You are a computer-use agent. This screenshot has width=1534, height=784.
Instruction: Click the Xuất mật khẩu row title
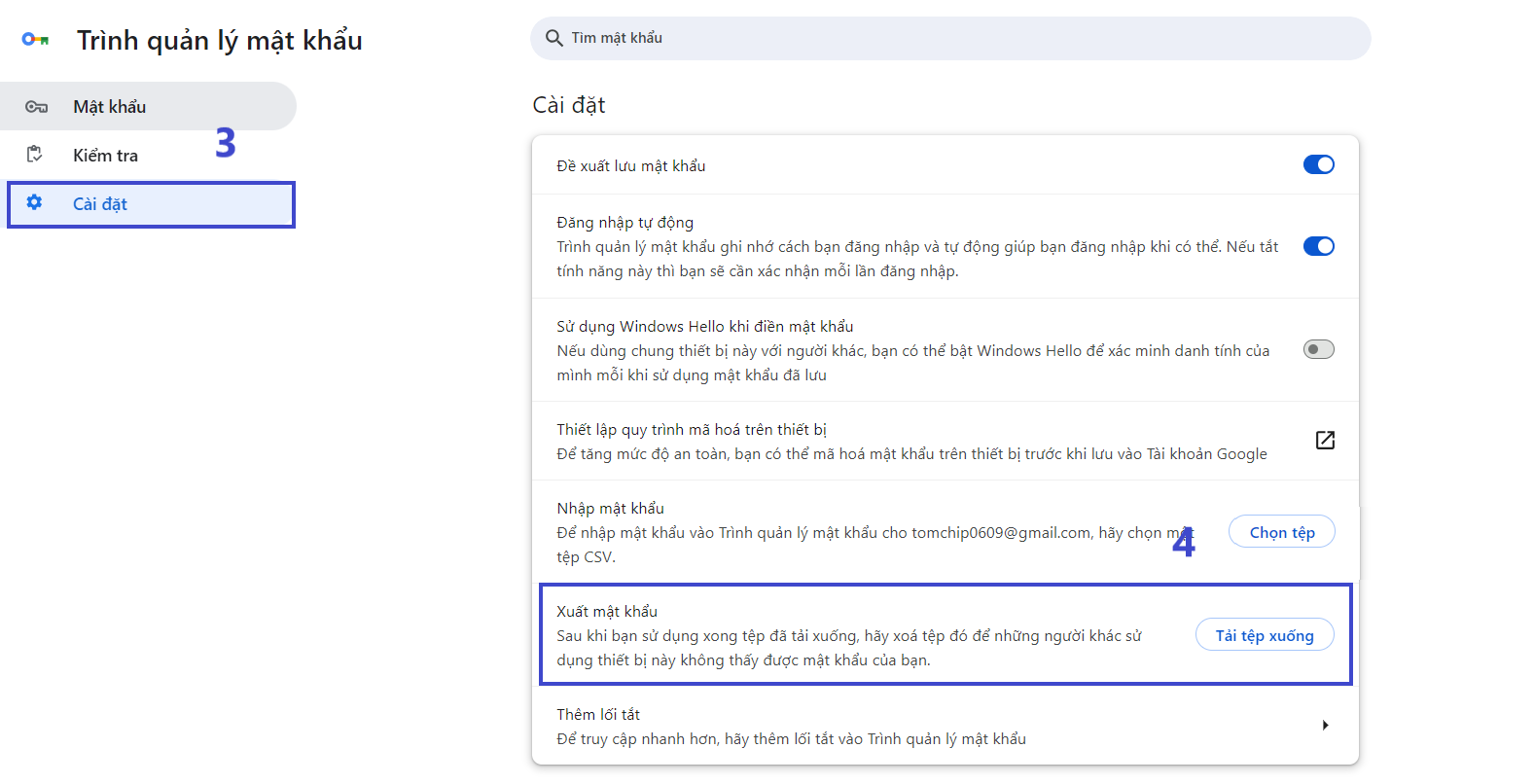(607, 611)
